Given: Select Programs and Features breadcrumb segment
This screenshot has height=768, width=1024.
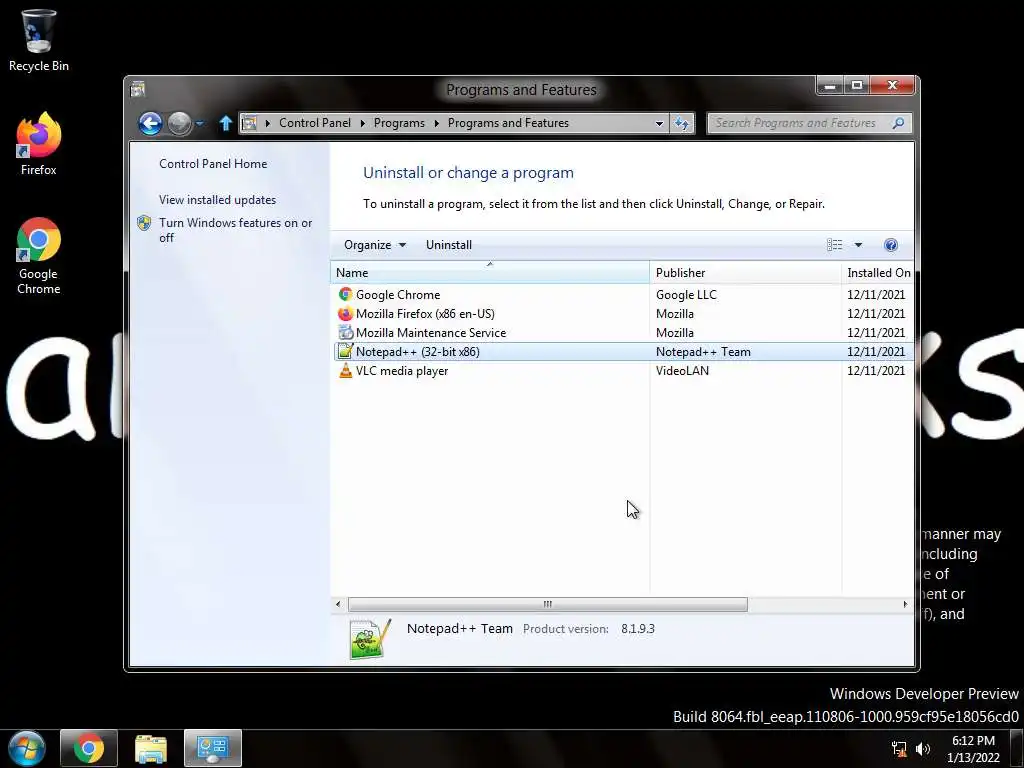Looking at the screenshot, I should pyautogui.click(x=508, y=123).
